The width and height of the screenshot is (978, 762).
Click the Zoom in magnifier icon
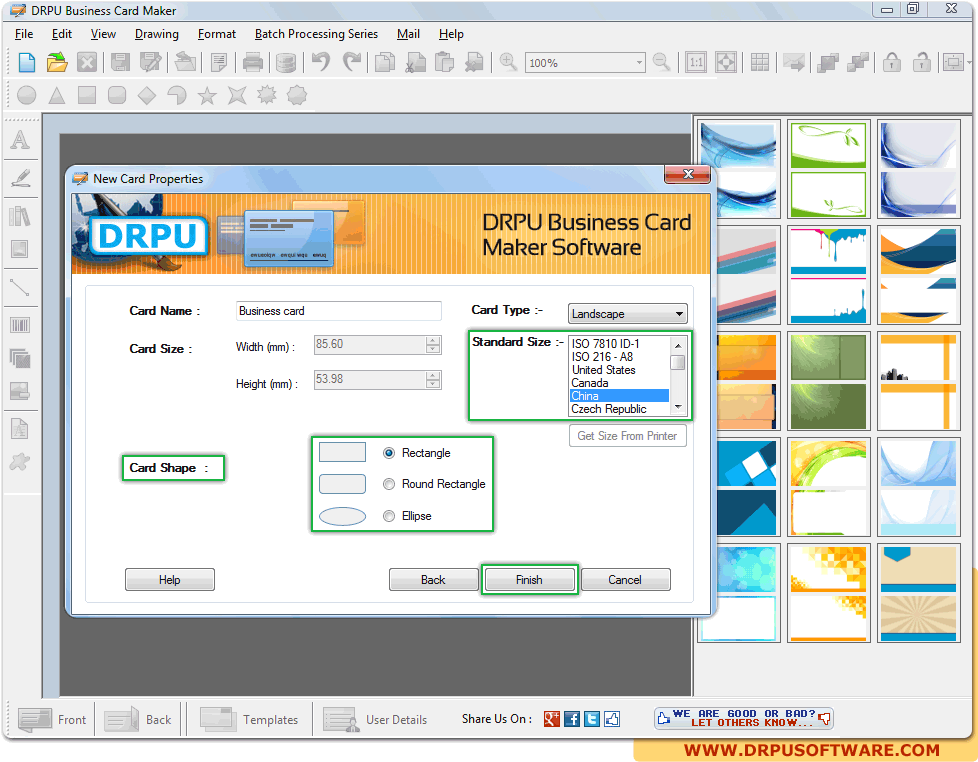click(508, 62)
